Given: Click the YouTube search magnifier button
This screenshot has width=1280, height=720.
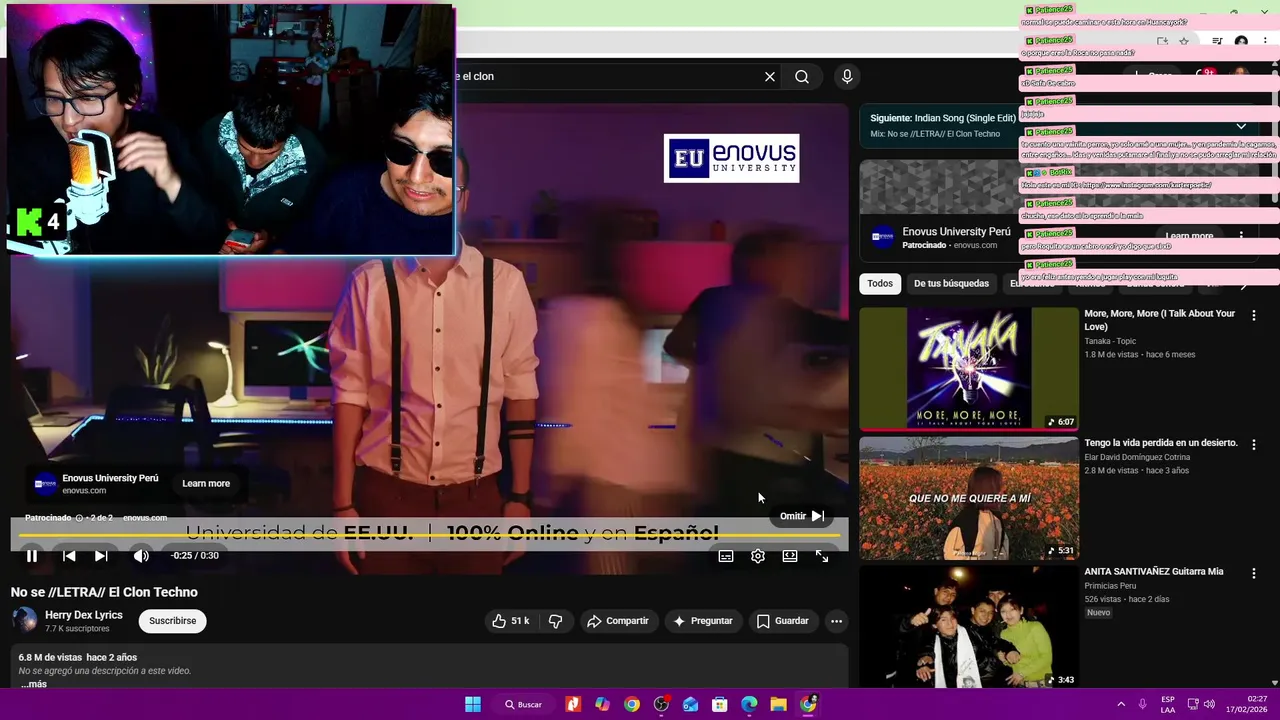Looking at the screenshot, I should pos(802,77).
